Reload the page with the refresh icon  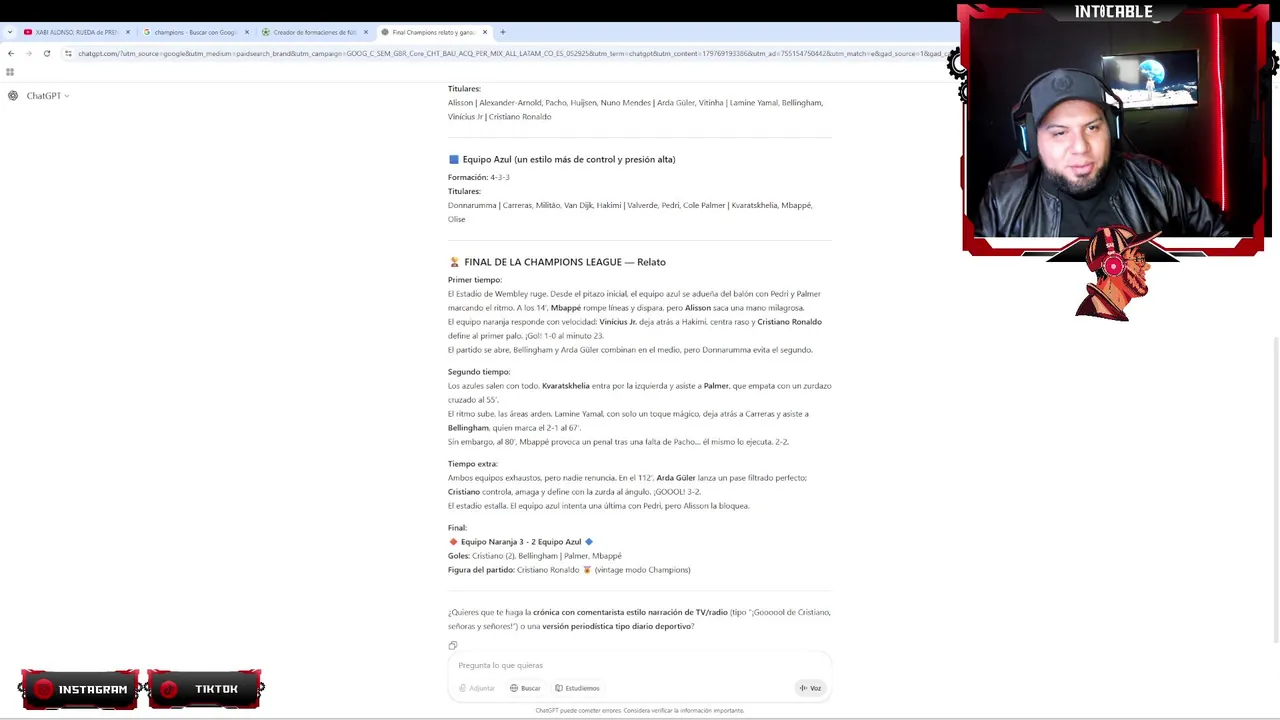coord(46,53)
